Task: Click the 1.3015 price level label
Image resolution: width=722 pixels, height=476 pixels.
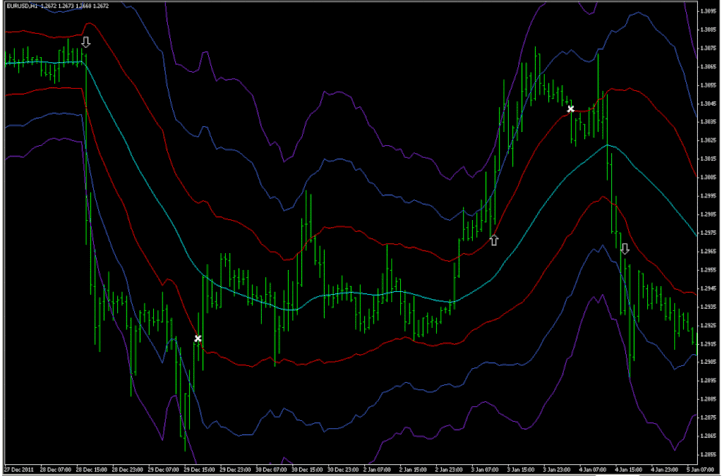Action: [x=709, y=159]
